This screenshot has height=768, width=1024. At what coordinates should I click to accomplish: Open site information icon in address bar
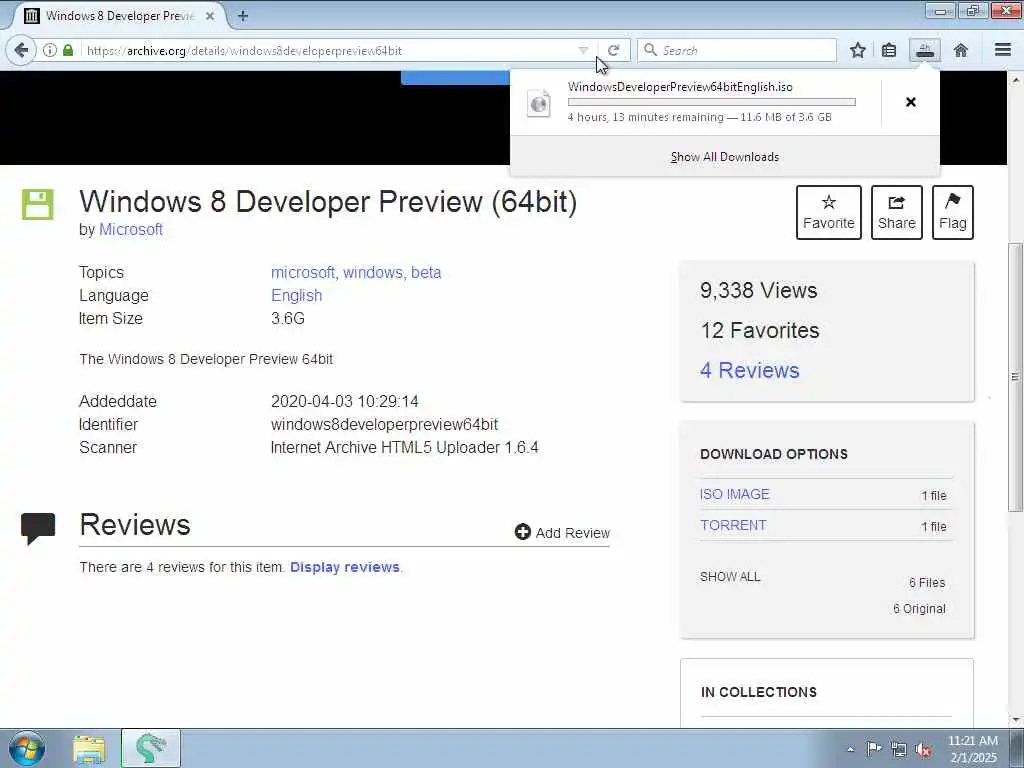[x=50, y=50]
